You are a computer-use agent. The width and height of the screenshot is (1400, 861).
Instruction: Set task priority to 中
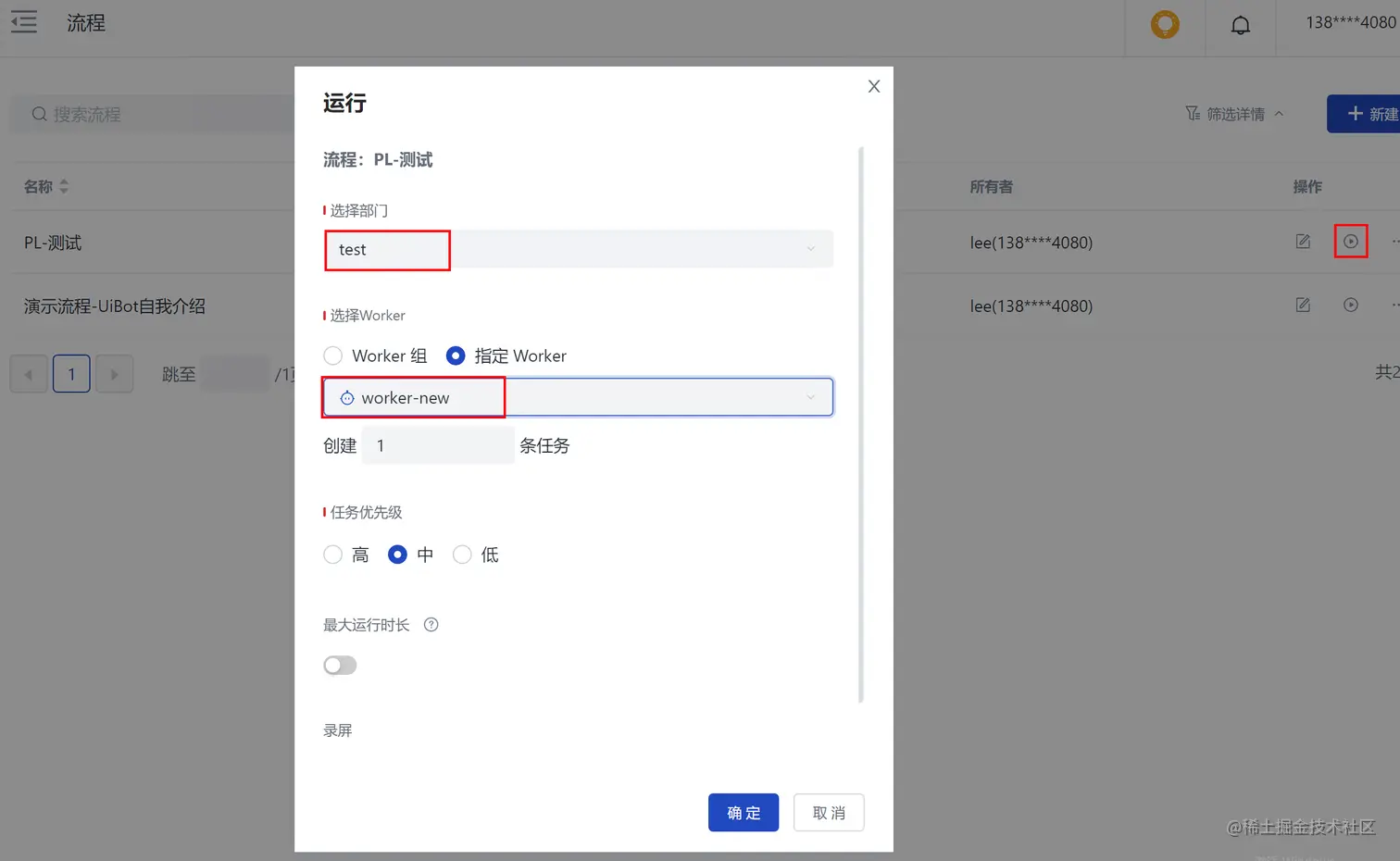397,555
